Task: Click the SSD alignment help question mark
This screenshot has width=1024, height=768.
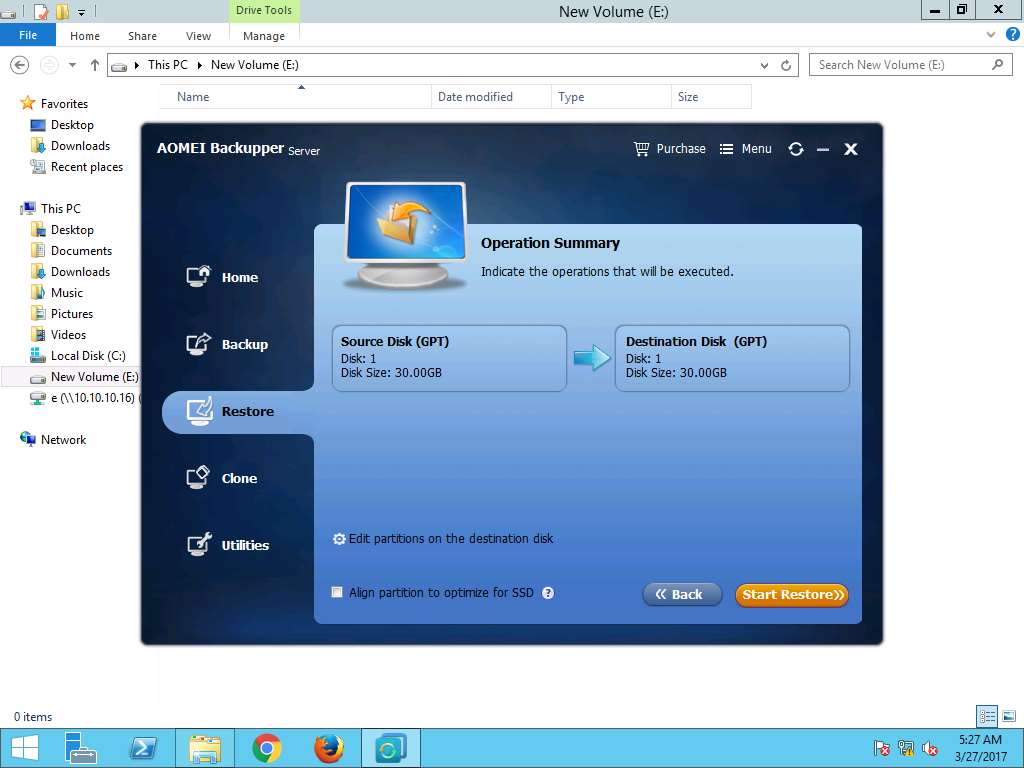Action: point(548,593)
